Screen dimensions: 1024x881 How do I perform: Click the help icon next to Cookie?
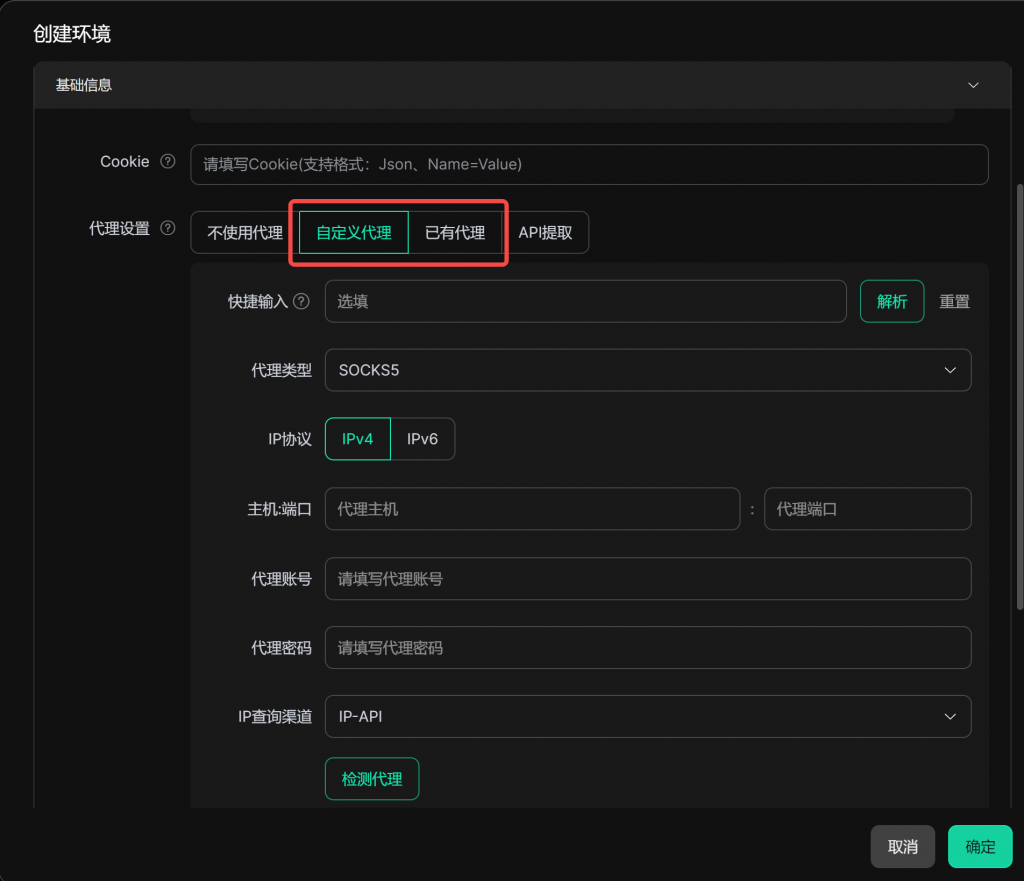click(168, 162)
